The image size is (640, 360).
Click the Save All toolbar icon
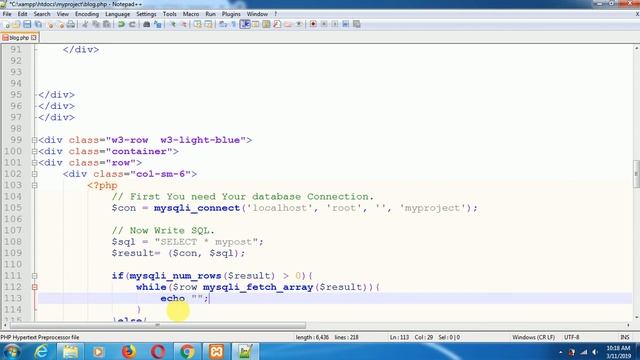(x=38, y=24)
